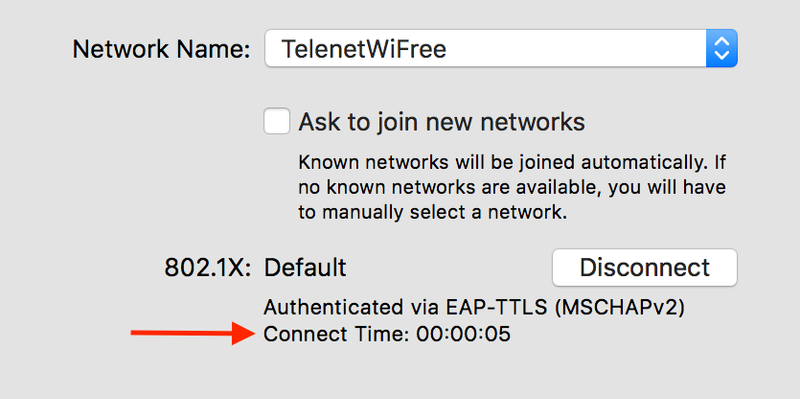The image size is (800, 399).
Task: Click the 802.1X label
Action: [208, 267]
